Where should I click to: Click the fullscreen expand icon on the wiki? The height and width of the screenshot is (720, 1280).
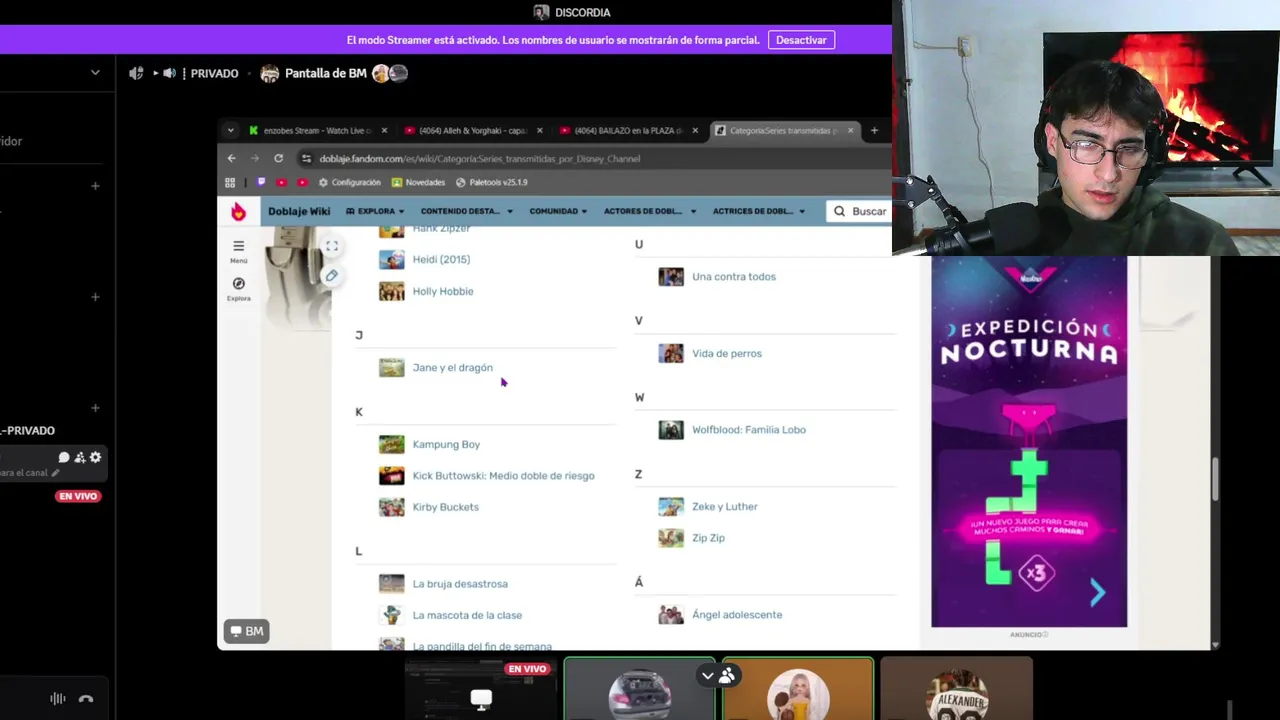click(332, 246)
